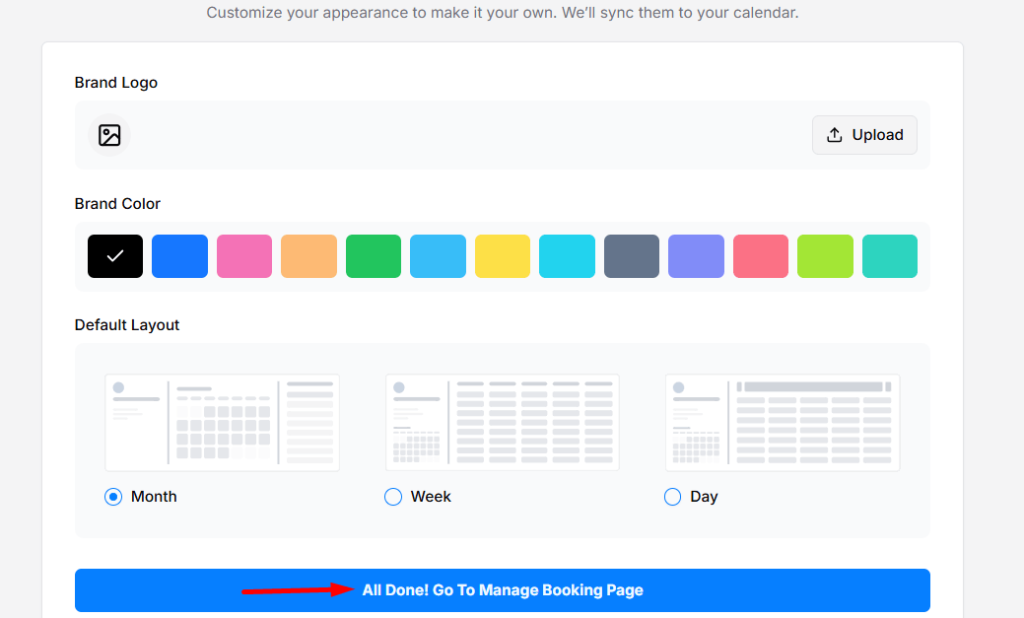Pick the pink brand color swatch
1024x618 pixels.
[244, 256]
